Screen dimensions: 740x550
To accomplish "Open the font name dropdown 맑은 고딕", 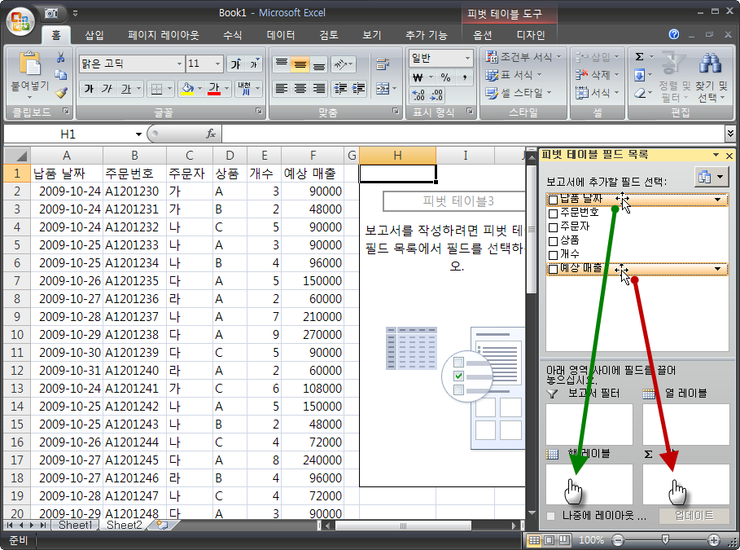I will (x=179, y=64).
